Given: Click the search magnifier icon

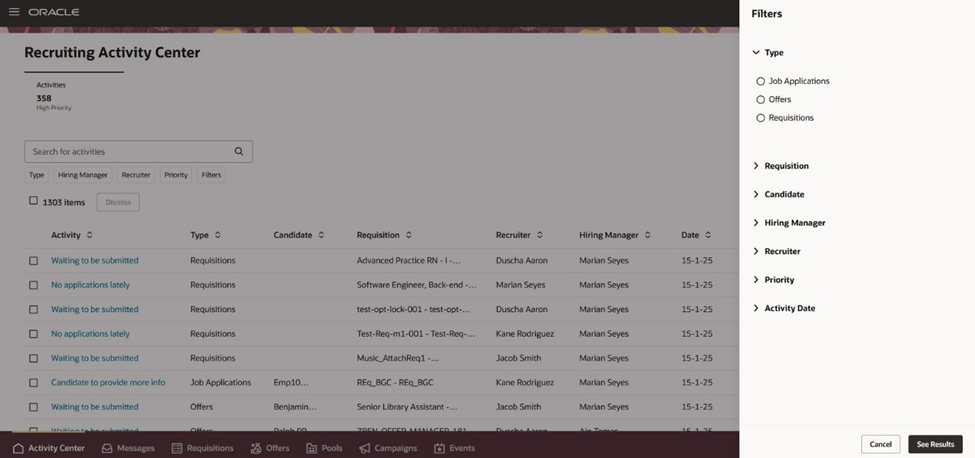Looking at the screenshot, I should tap(239, 151).
